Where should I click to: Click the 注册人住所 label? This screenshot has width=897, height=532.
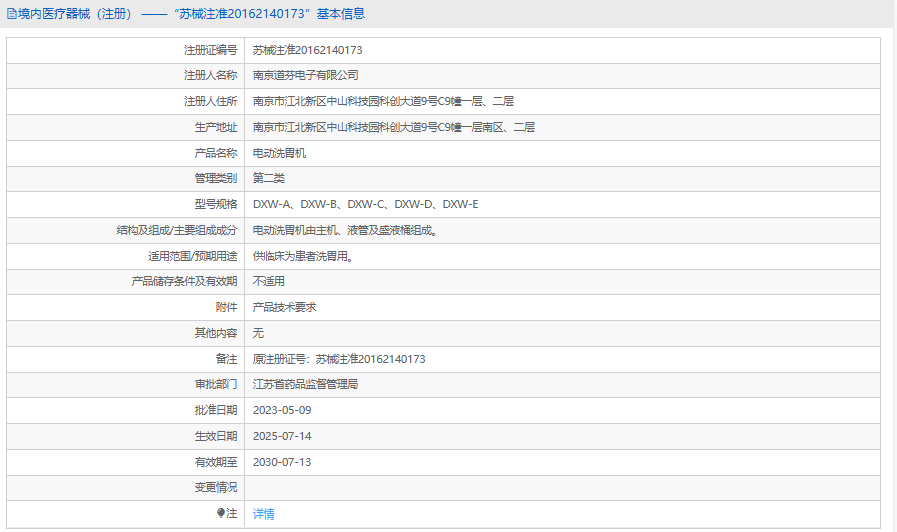(211, 101)
